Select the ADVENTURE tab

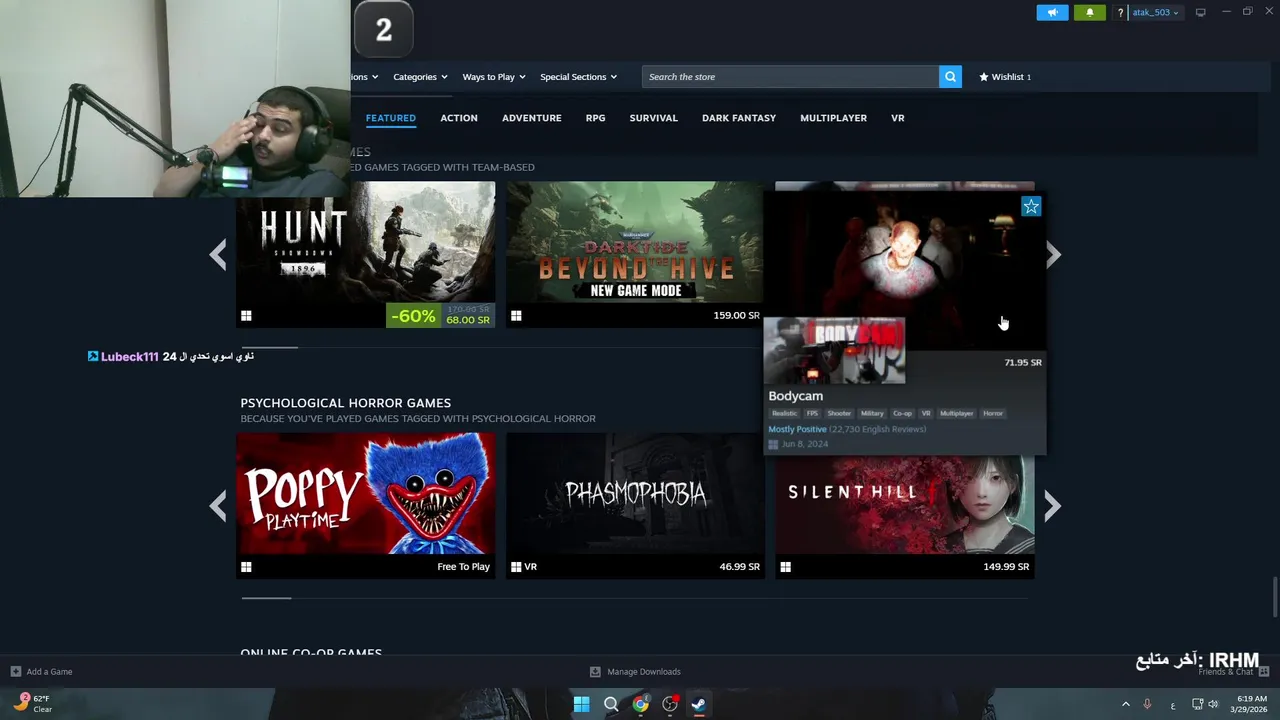[531, 118]
